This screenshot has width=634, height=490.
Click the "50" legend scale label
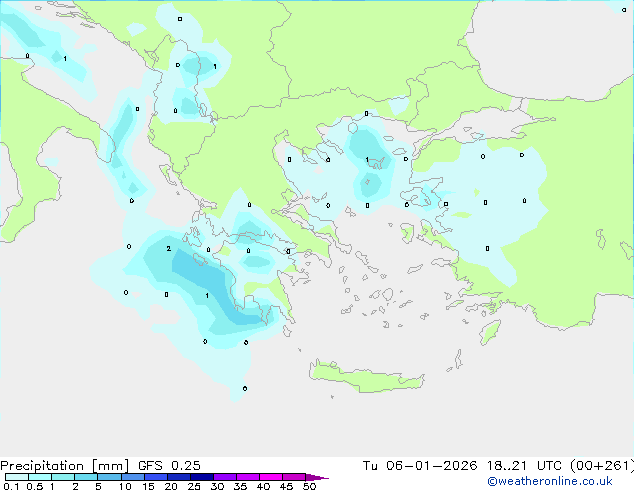click(310, 486)
